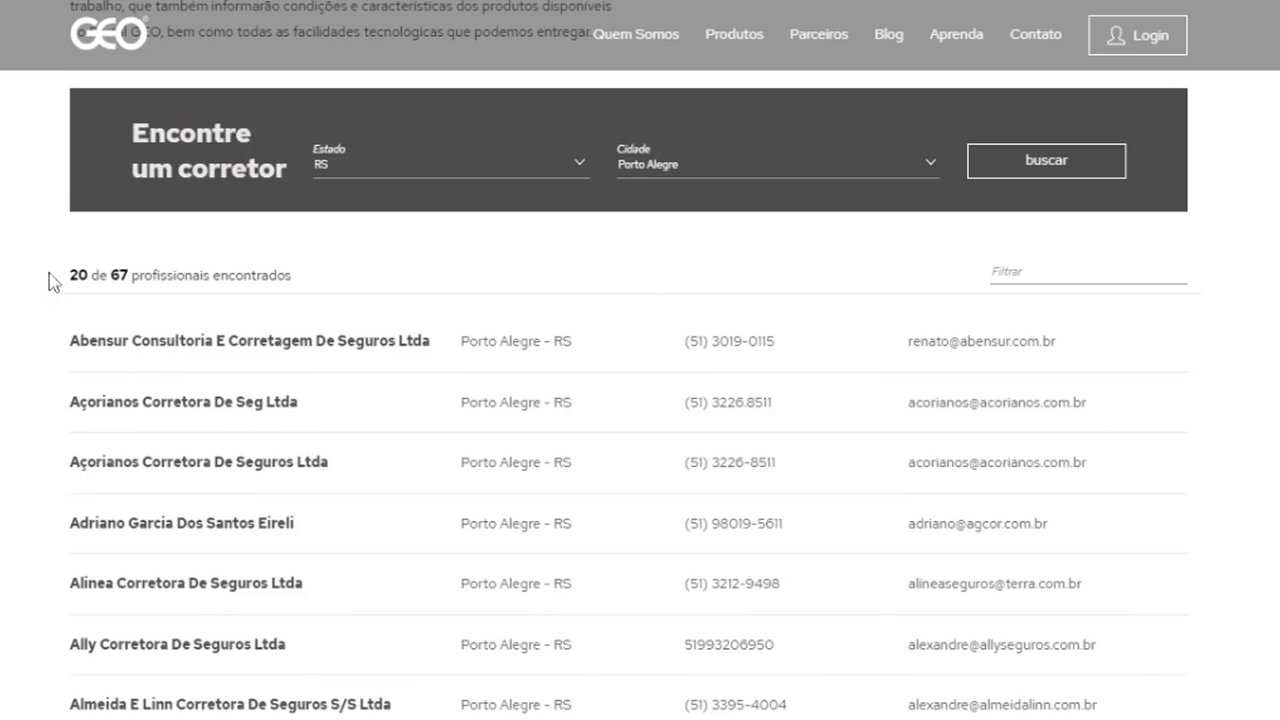Click the GEO logo

[x=108, y=34]
